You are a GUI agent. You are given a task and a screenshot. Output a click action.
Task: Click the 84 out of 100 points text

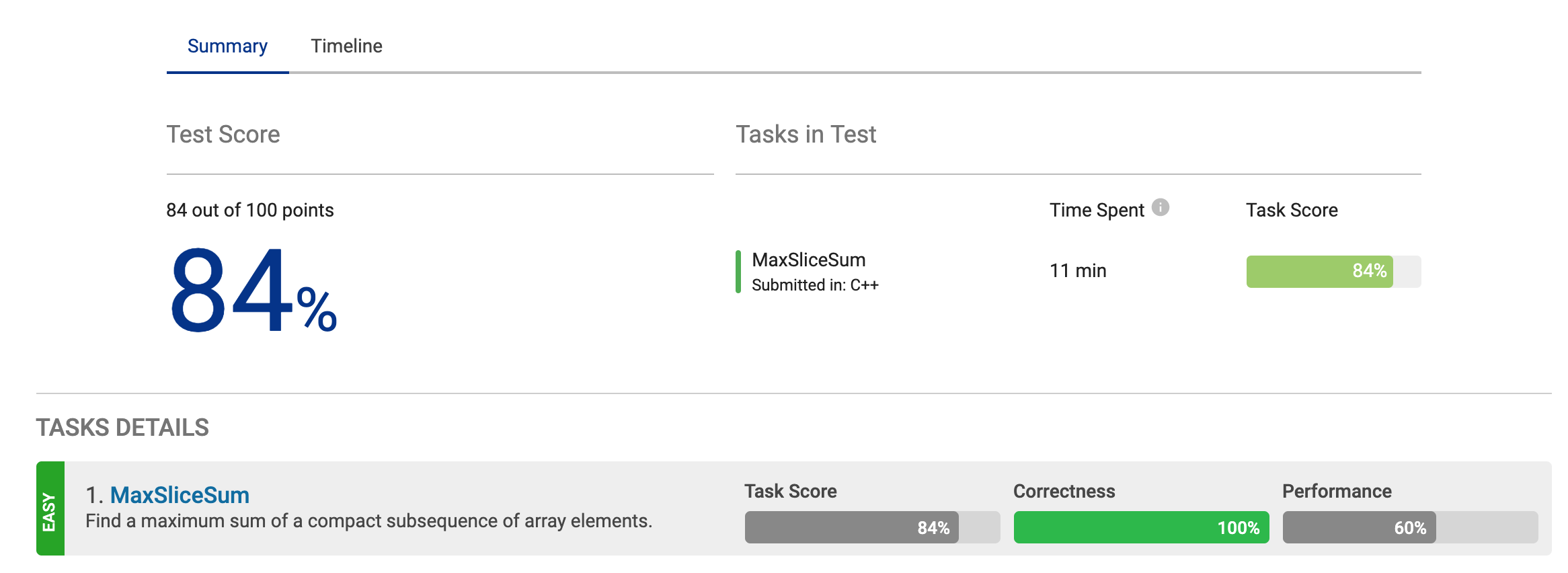tap(249, 209)
